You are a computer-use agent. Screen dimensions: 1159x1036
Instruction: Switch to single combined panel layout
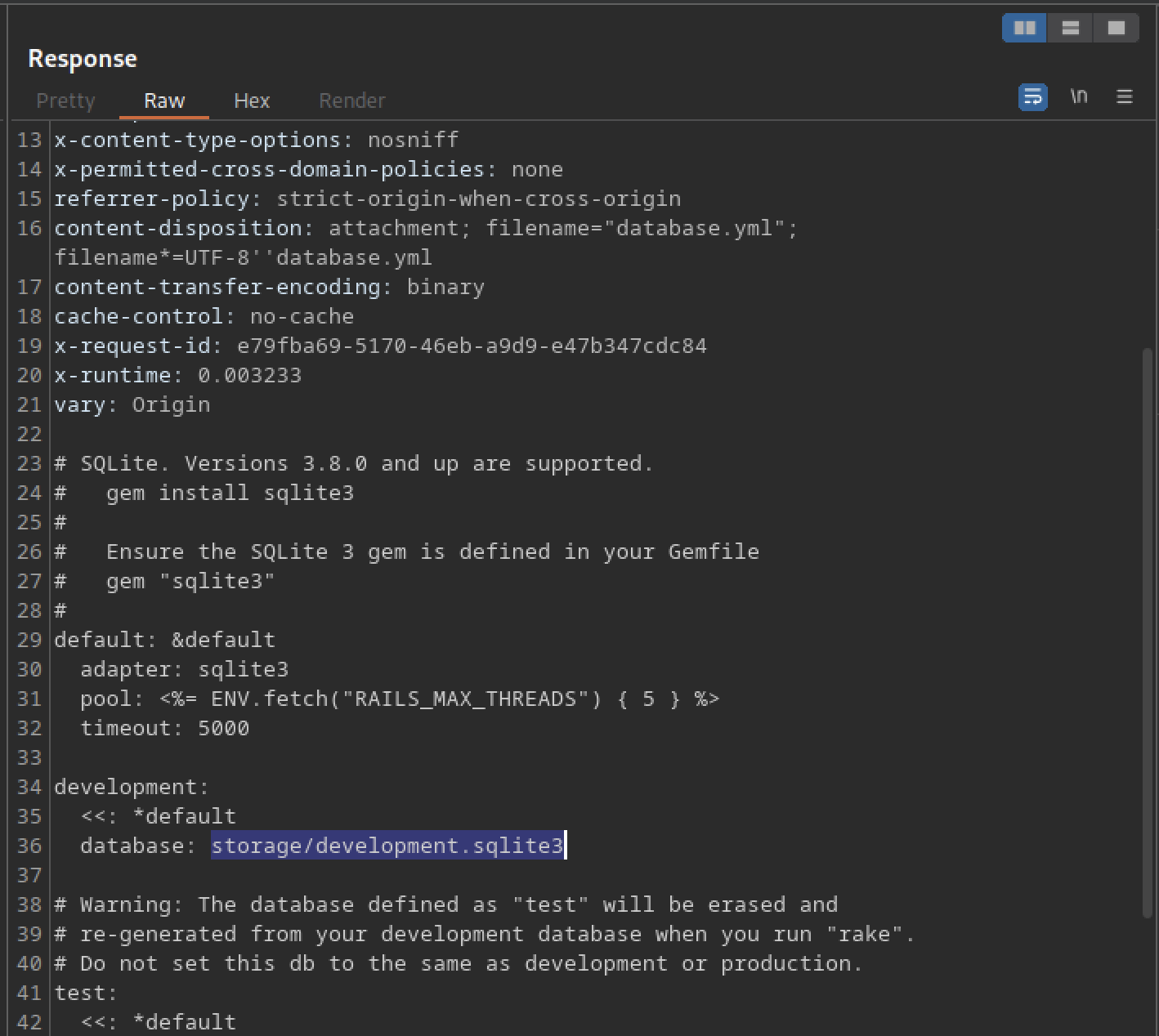pyautogui.click(x=1116, y=28)
